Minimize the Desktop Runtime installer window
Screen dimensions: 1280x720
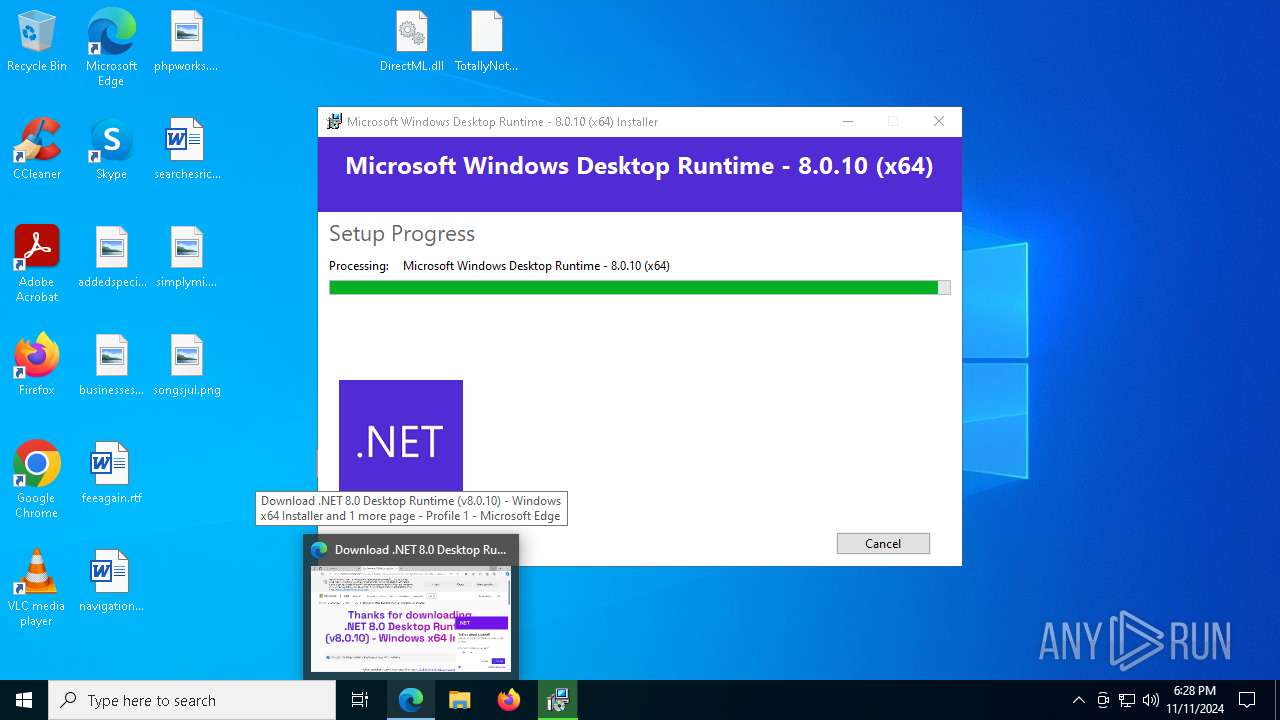[x=848, y=121]
